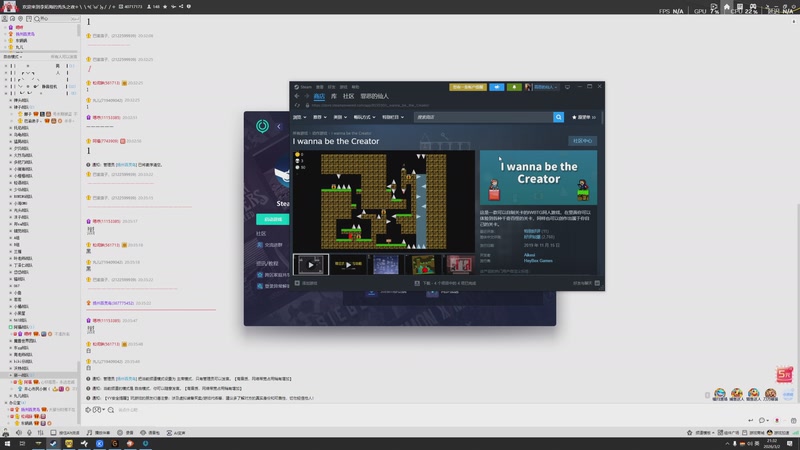This screenshot has width=800, height=450.
Task: Click the I wanna be the Creator capsule image
Action: click(x=538, y=178)
